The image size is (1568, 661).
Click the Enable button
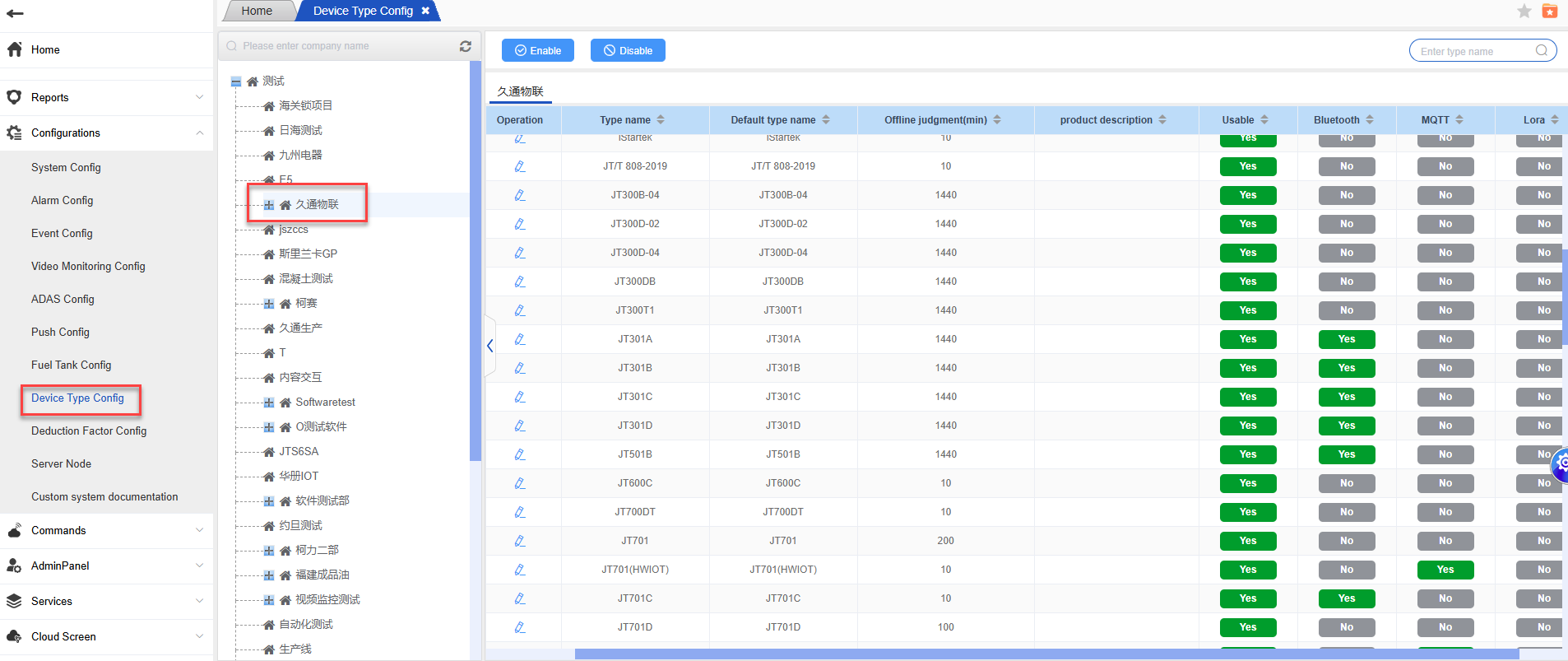click(x=538, y=50)
